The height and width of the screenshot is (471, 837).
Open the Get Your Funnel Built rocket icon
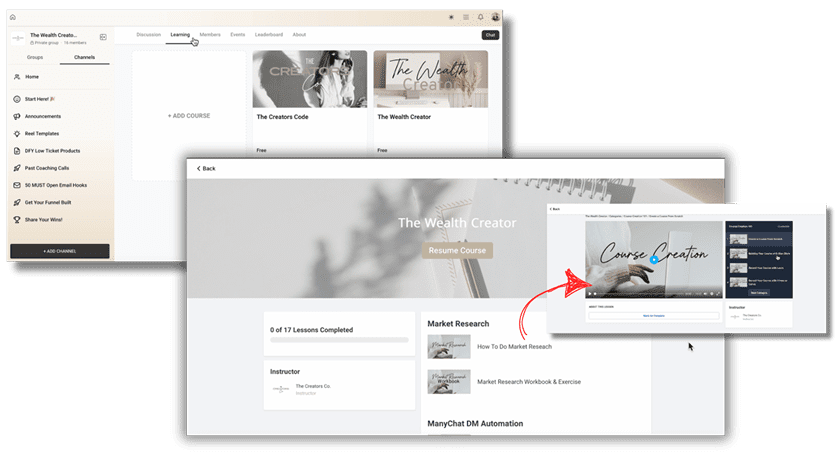(x=17, y=202)
